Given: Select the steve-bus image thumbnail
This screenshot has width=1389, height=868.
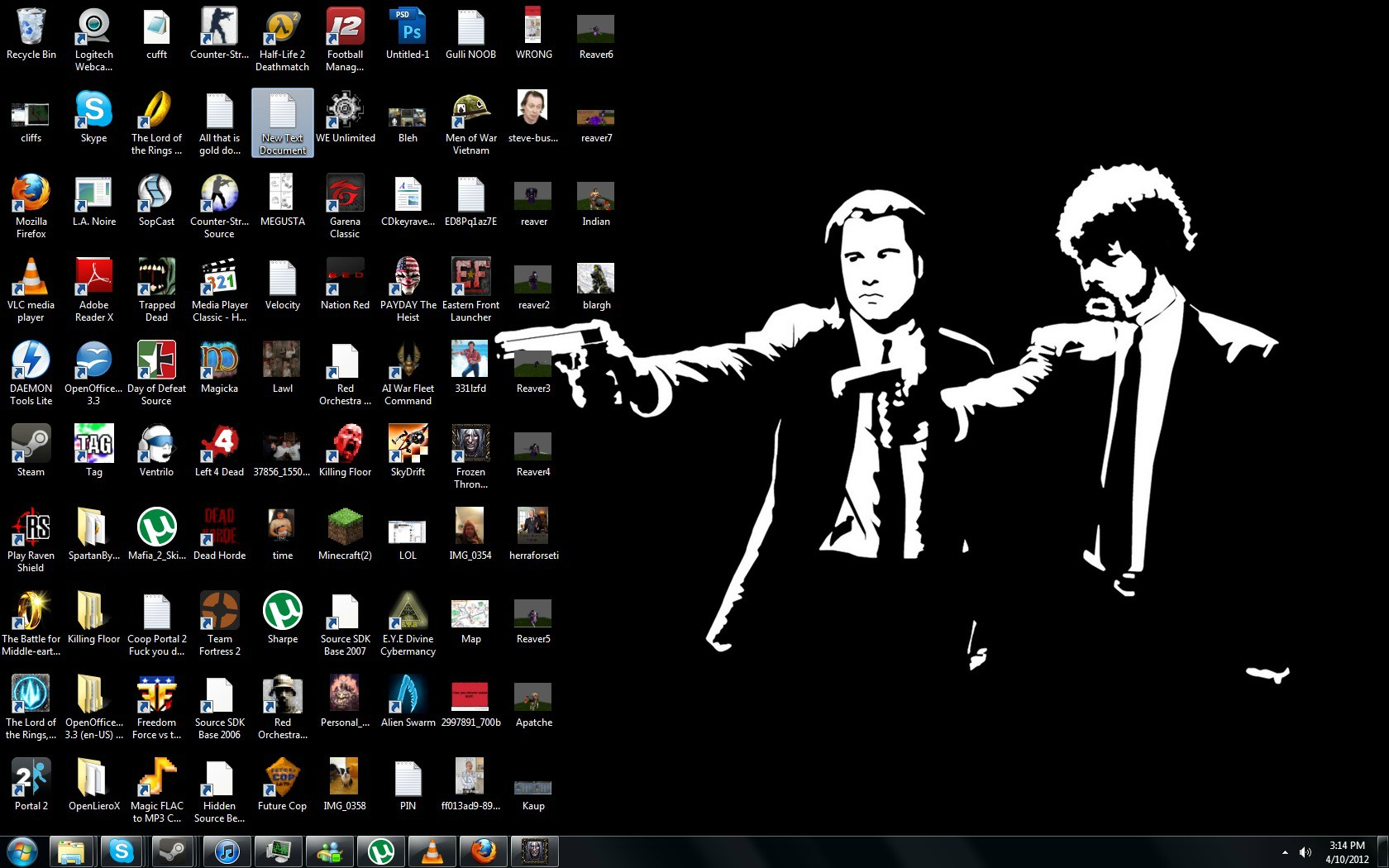Looking at the screenshot, I should click(533, 118).
